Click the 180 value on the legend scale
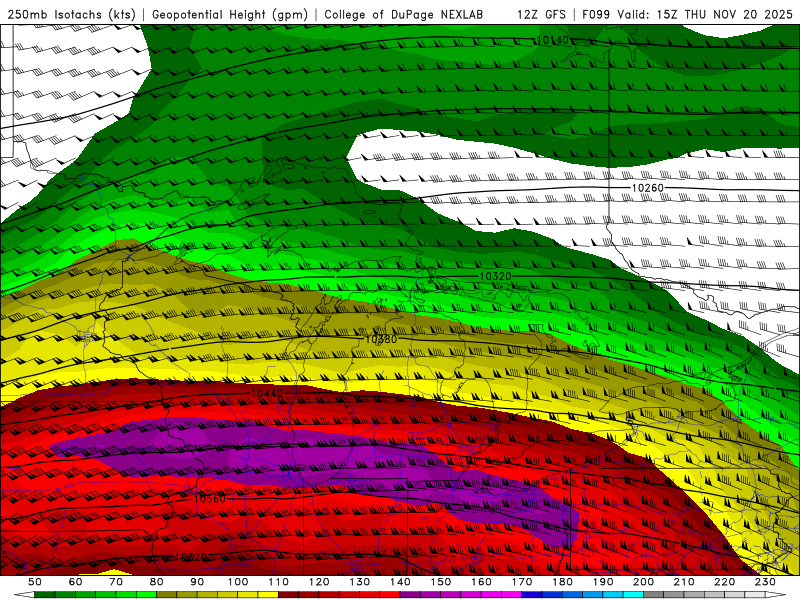The height and width of the screenshot is (600, 800). pyautogui.click(x=562, y=582)
